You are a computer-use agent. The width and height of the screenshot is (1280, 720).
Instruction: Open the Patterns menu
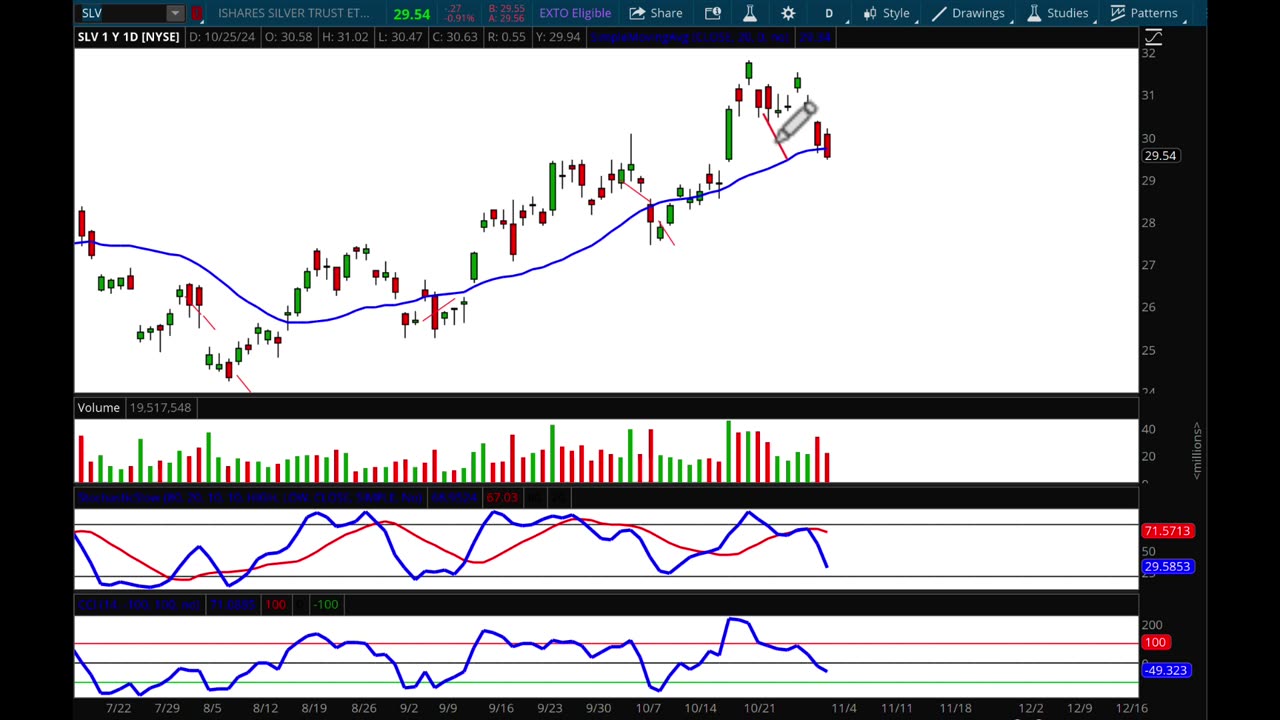tap(1143, 13)
